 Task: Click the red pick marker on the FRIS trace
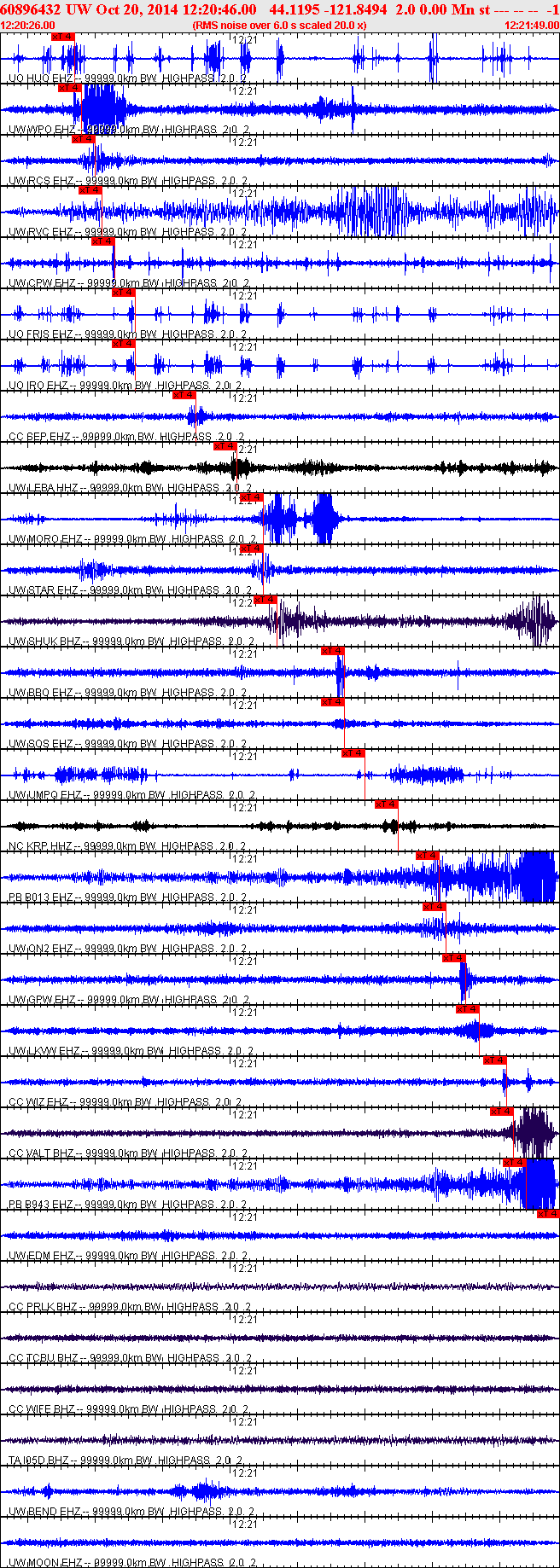[x=124, y=293]
